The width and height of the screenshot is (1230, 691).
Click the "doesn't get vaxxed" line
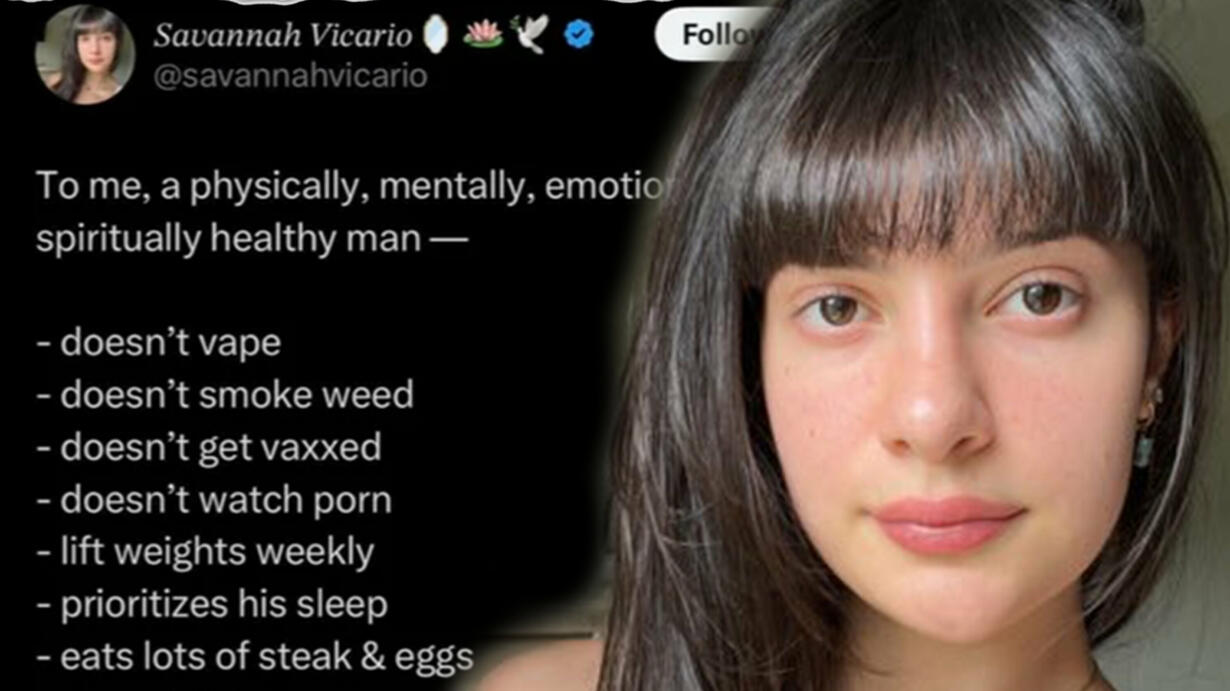point(209,448)
